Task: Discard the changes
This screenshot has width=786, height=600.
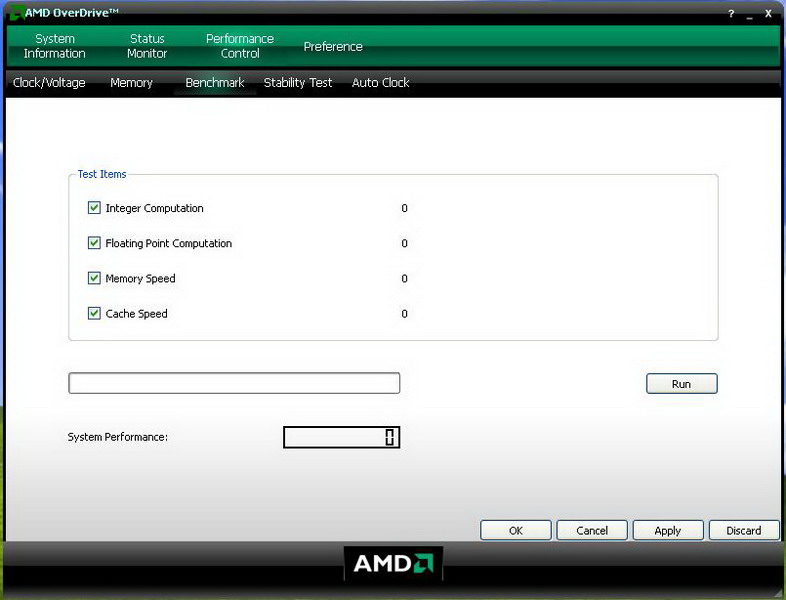Action: 744,530
